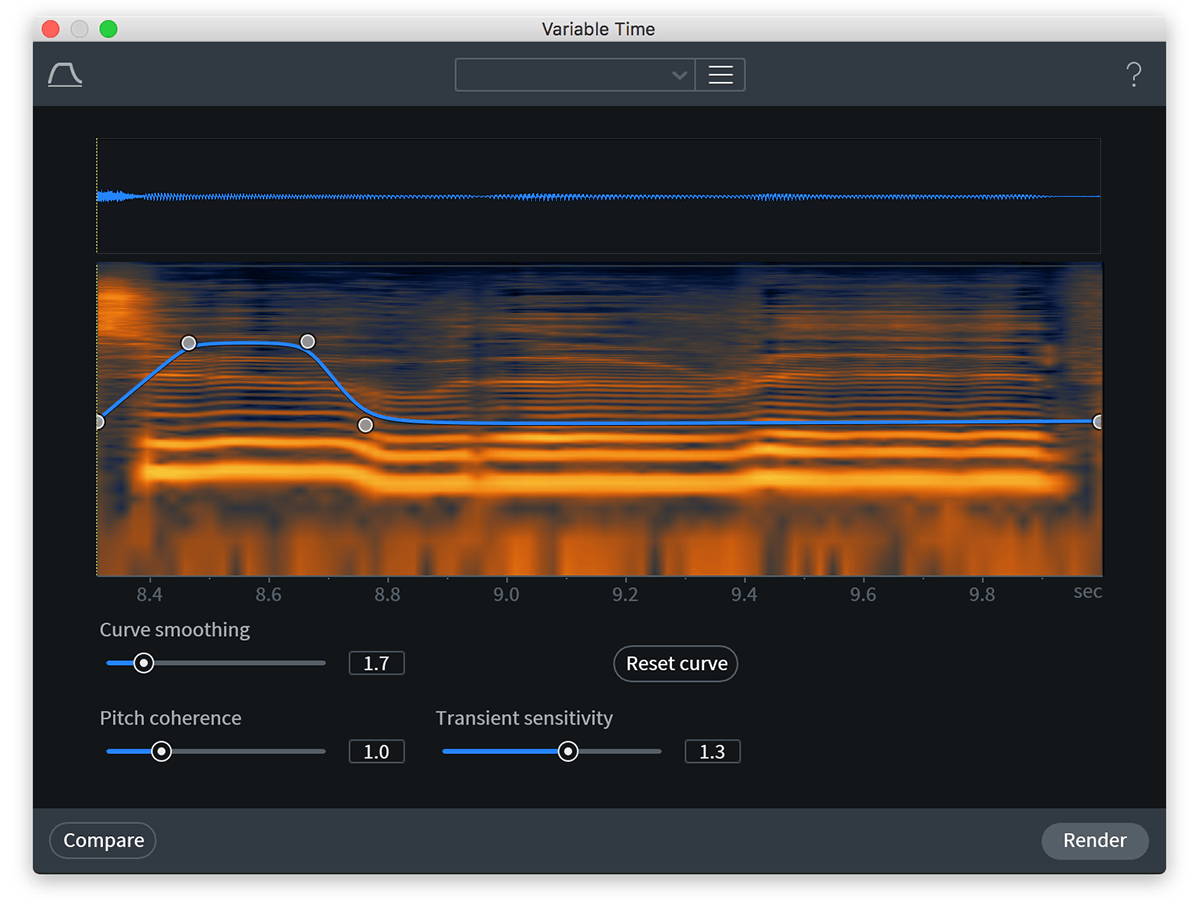Image resolution: width=1200 pixels, height=900 pixels.
Task: Click the Curve smoothing slider handle
Action: pos(143,662)
